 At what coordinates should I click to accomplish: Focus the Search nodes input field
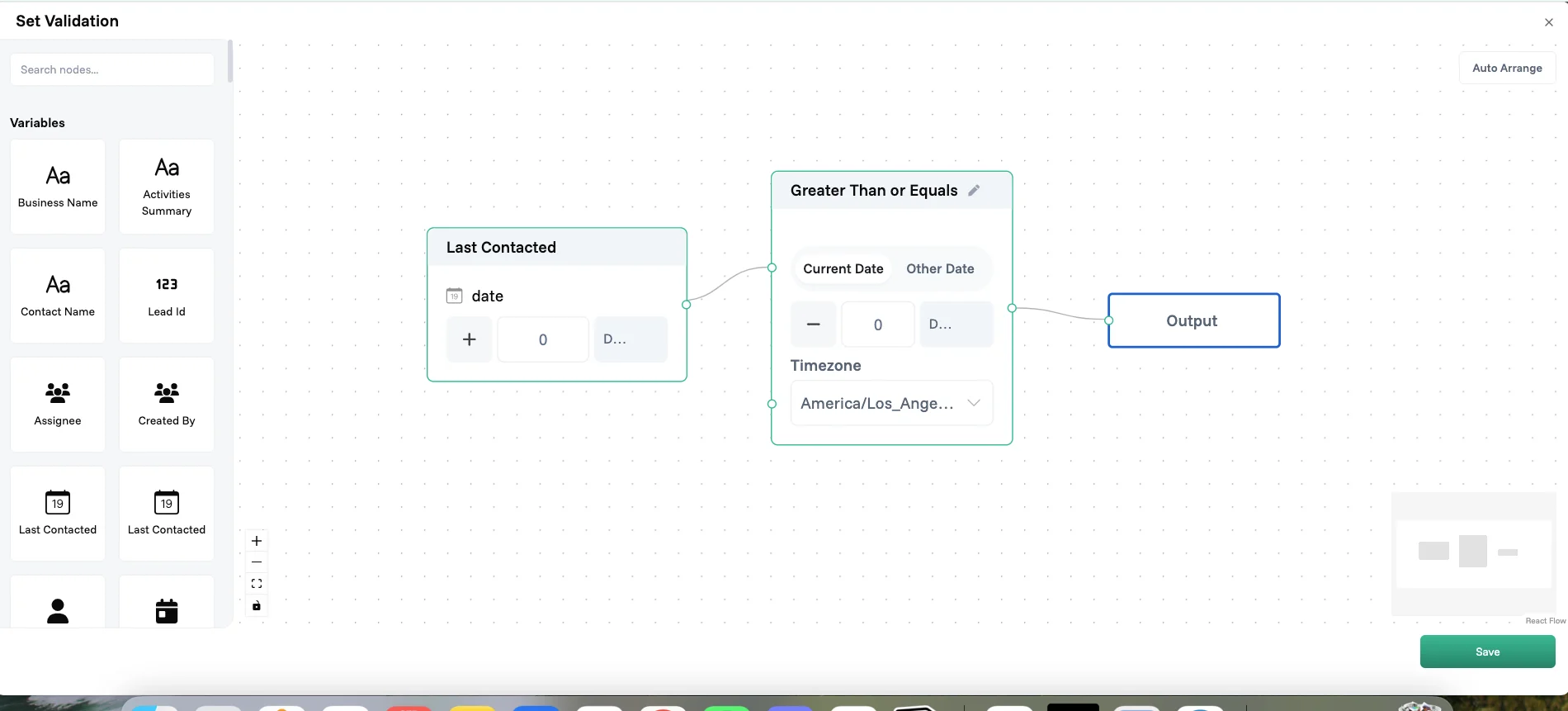112,69
